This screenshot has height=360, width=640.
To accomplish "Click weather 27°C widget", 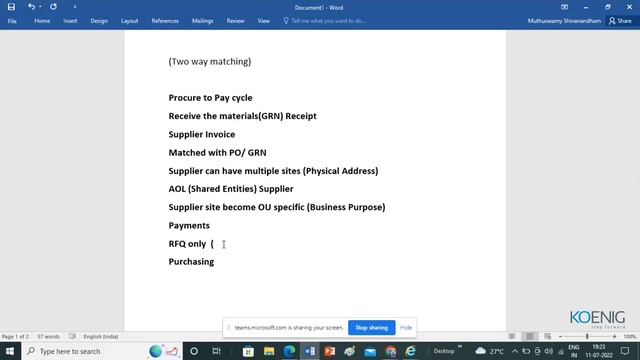I will (x=489, y=351).
